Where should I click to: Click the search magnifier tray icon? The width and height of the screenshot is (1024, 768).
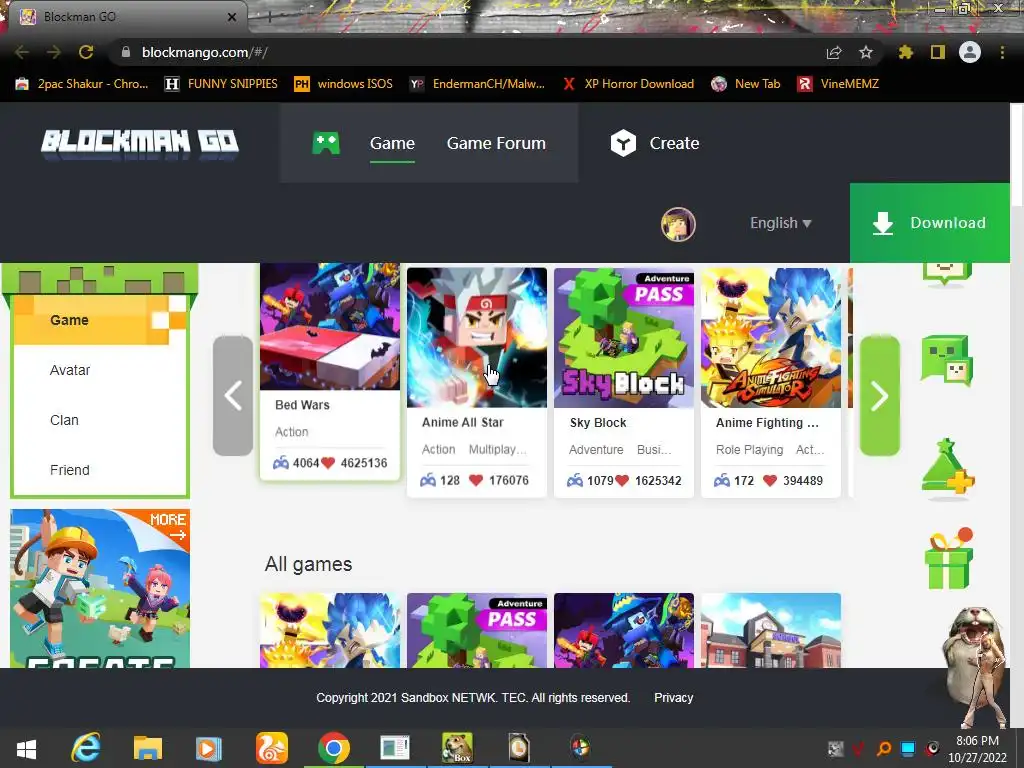884,748
